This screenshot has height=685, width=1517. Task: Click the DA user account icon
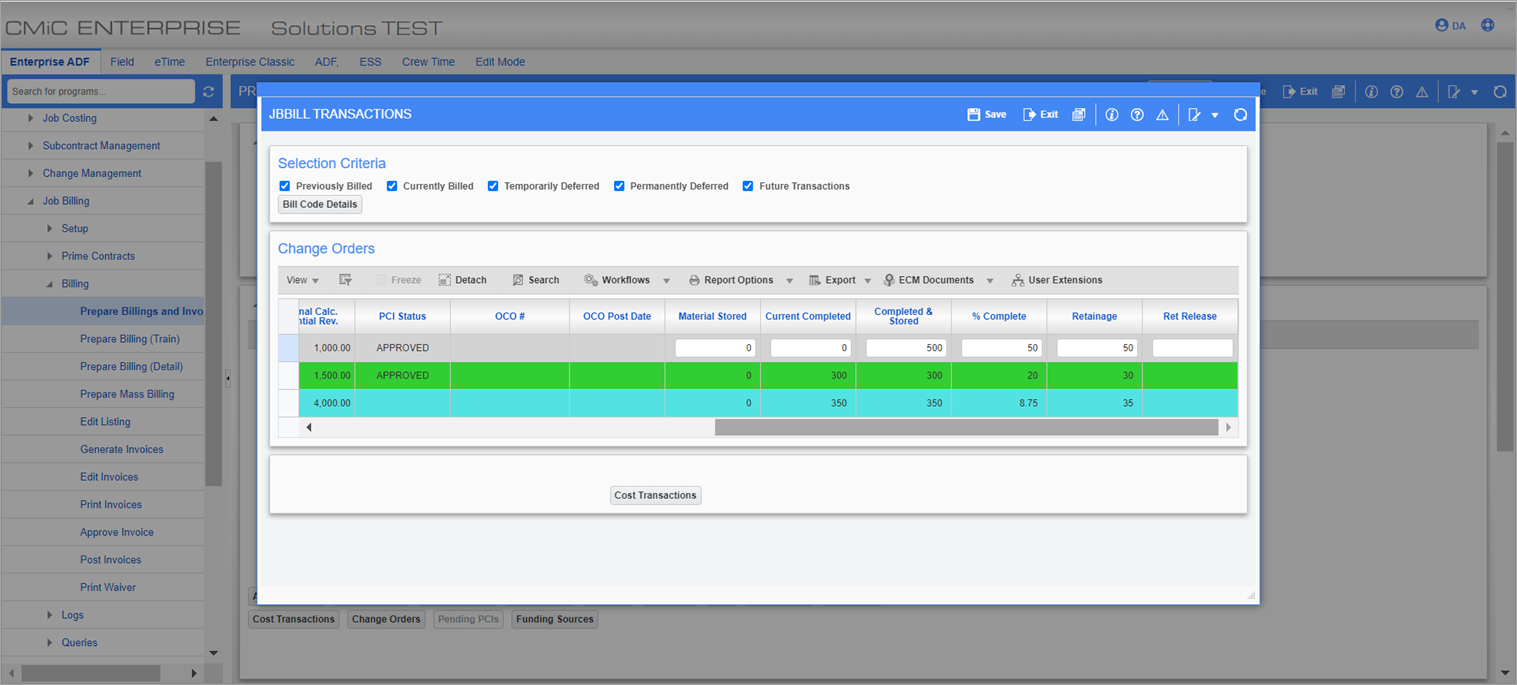(x=1450, y=25)
